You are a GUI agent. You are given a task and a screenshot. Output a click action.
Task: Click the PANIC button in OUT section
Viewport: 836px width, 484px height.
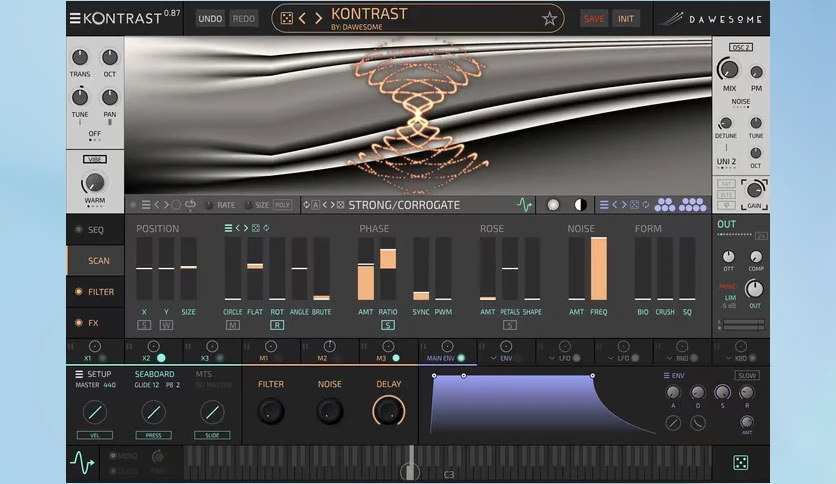[x=727, y=286]
